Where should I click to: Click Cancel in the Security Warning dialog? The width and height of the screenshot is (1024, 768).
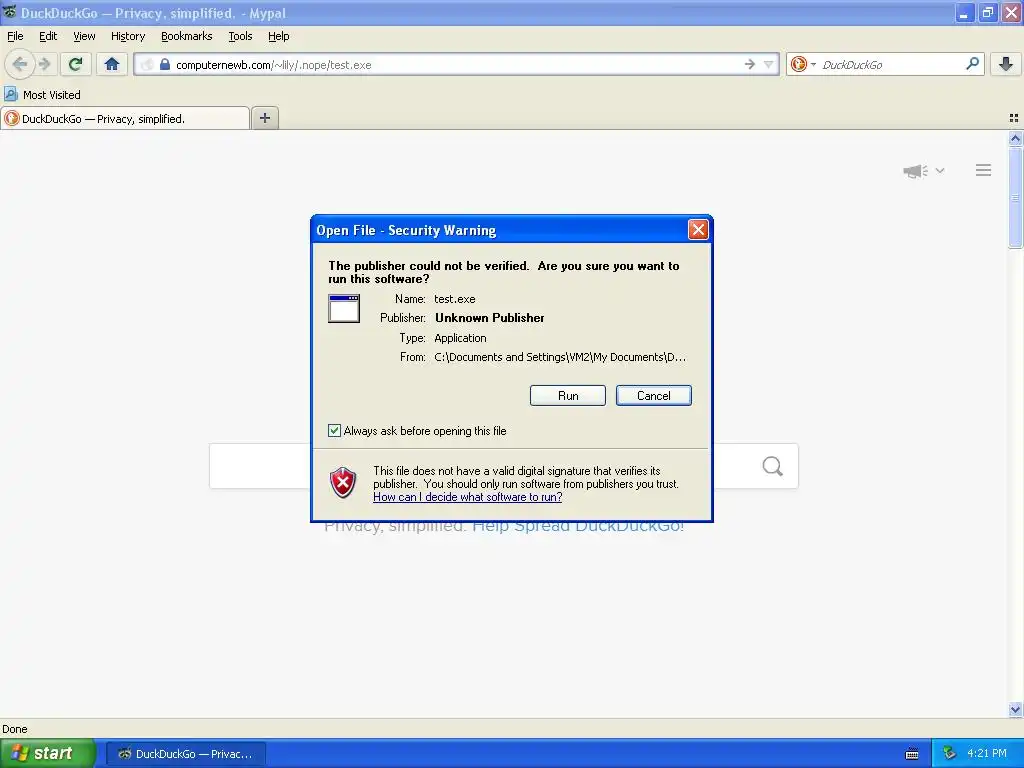click(654, 396)
